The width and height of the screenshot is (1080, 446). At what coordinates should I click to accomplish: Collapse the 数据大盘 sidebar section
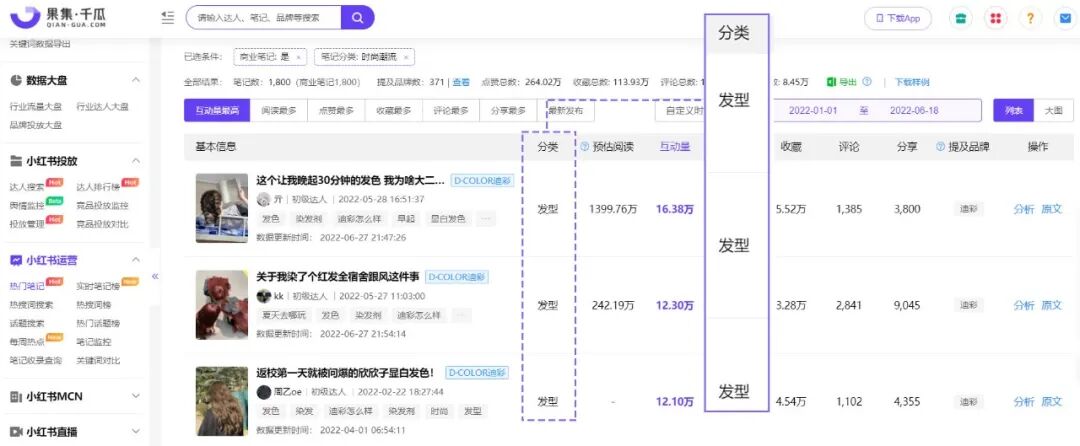click(x=136, y=81)
